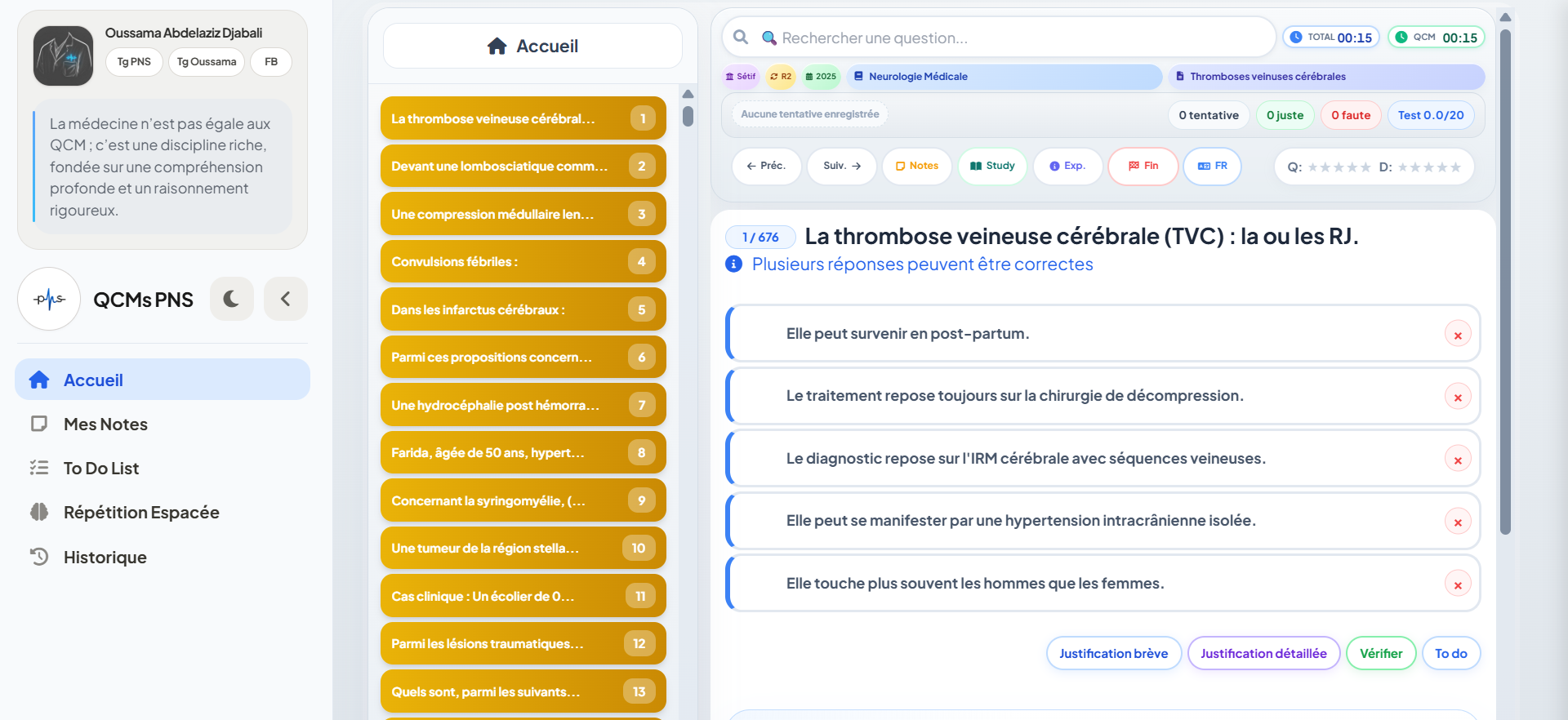Select question 5 Dans les infarctus cérébraux

(523, 309)
